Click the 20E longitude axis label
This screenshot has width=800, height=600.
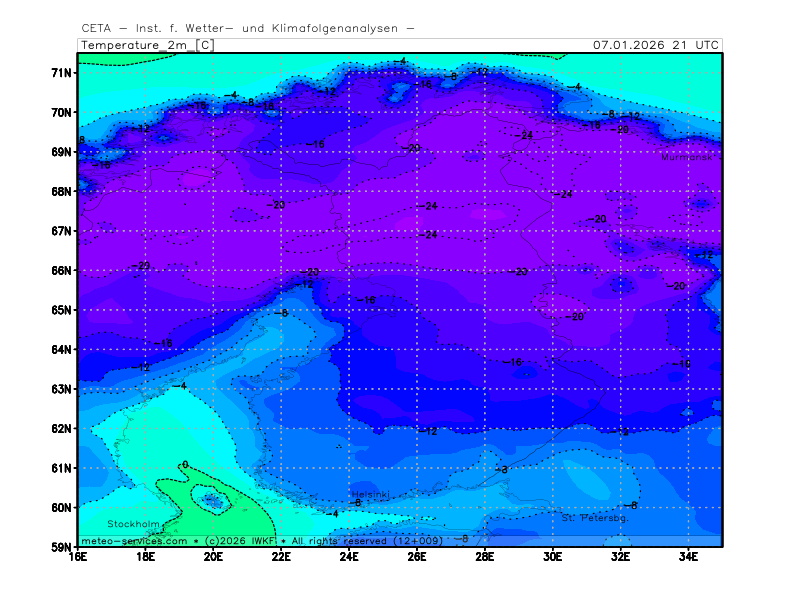pos(213,556)
